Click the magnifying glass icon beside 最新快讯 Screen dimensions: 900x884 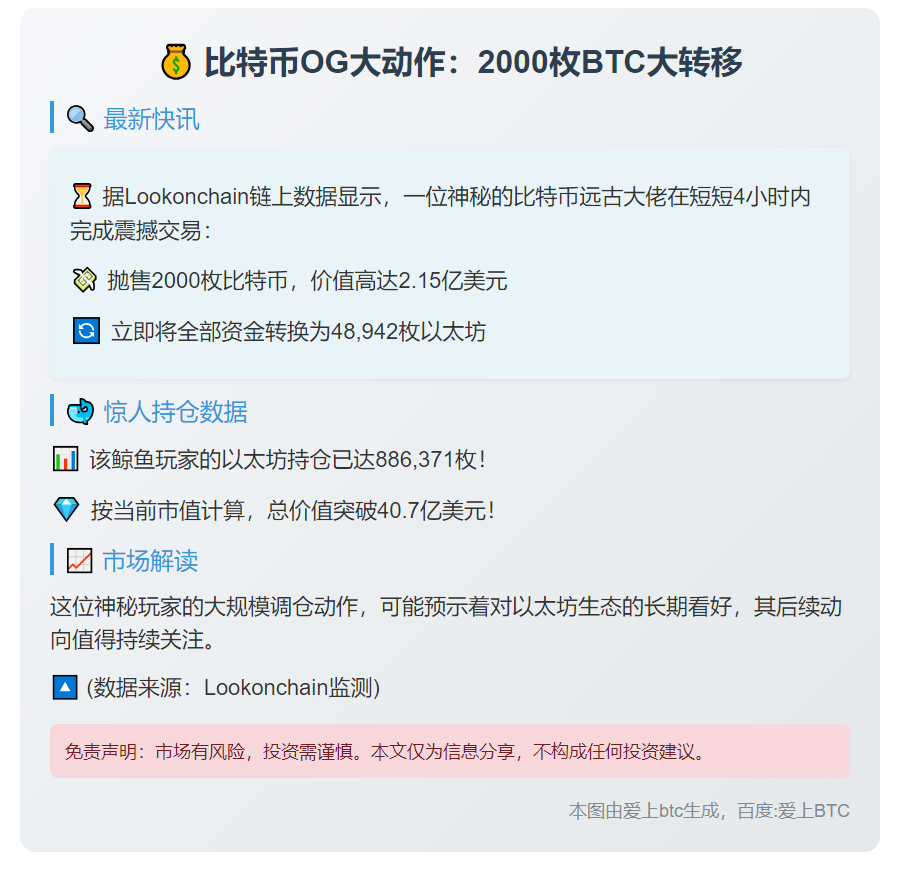80,119
